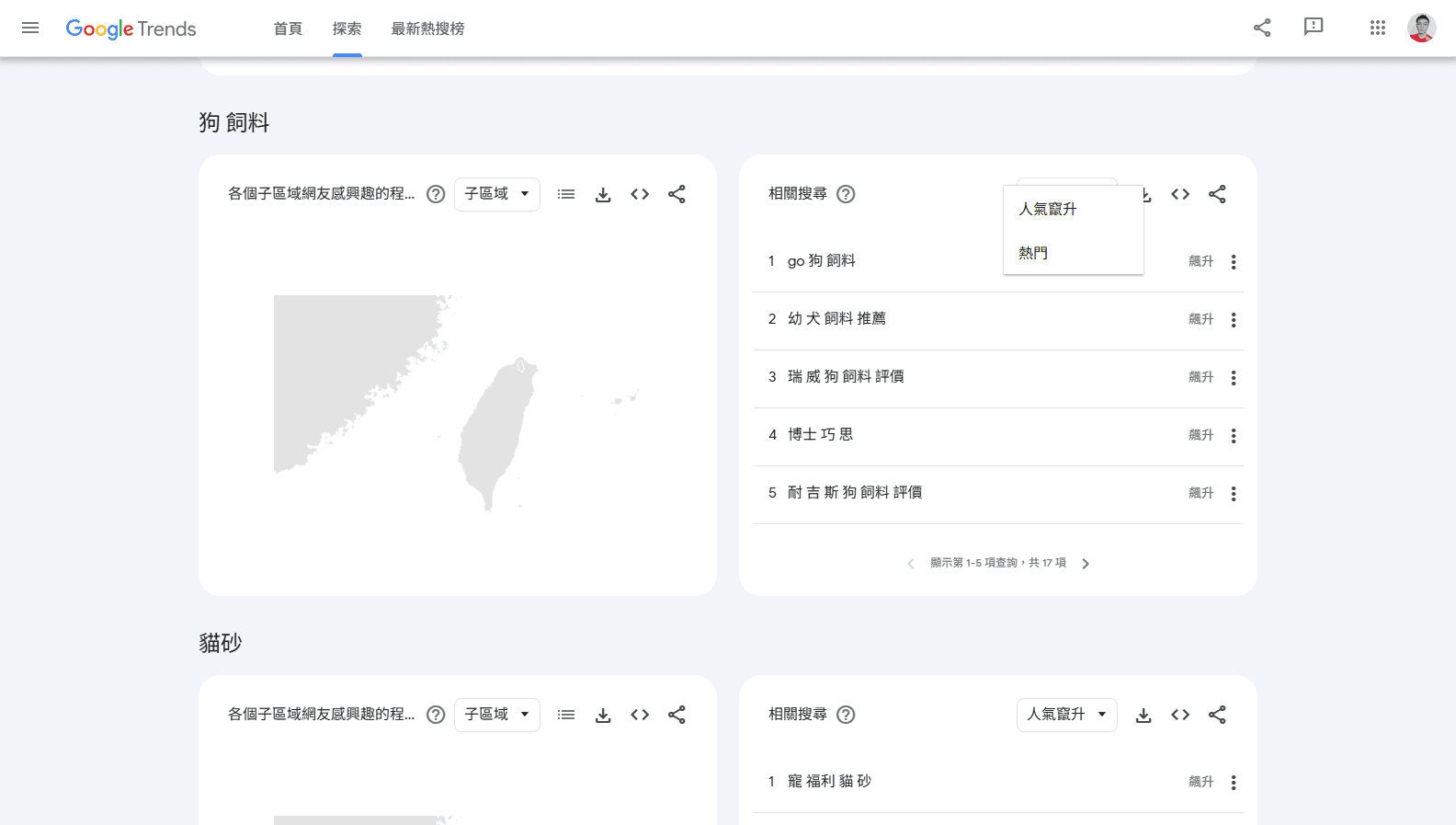Download 狗飼料 subregion data CSV
This screenshot has height=825, width=1456.
tap(603, 194)
